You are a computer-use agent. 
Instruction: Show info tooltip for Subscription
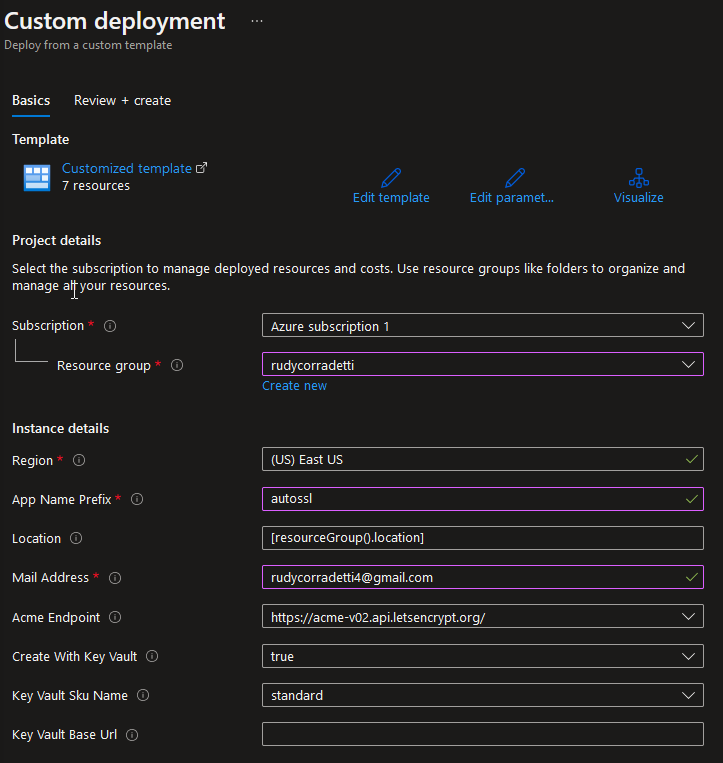point(110,326)
